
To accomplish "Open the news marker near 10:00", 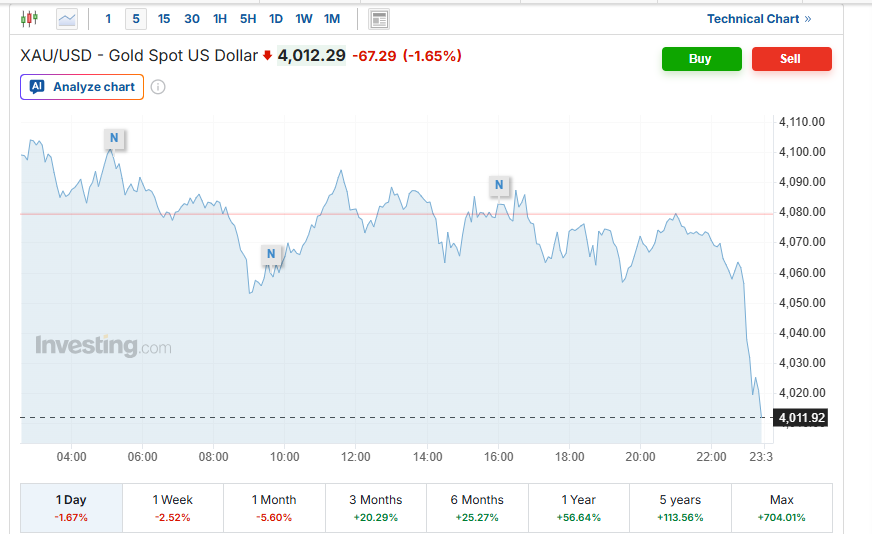I will pyautogui.click(x=271, y=255).
